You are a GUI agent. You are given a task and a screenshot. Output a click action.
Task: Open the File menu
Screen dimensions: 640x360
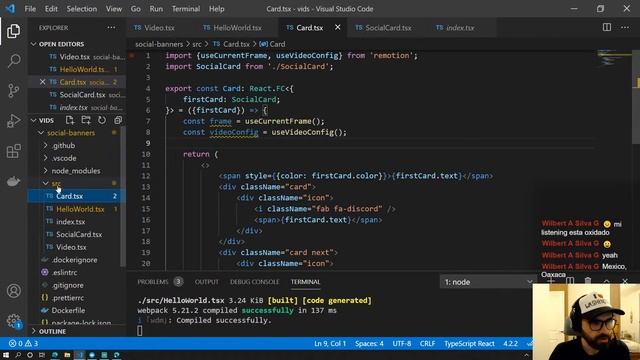click(30, 9)
